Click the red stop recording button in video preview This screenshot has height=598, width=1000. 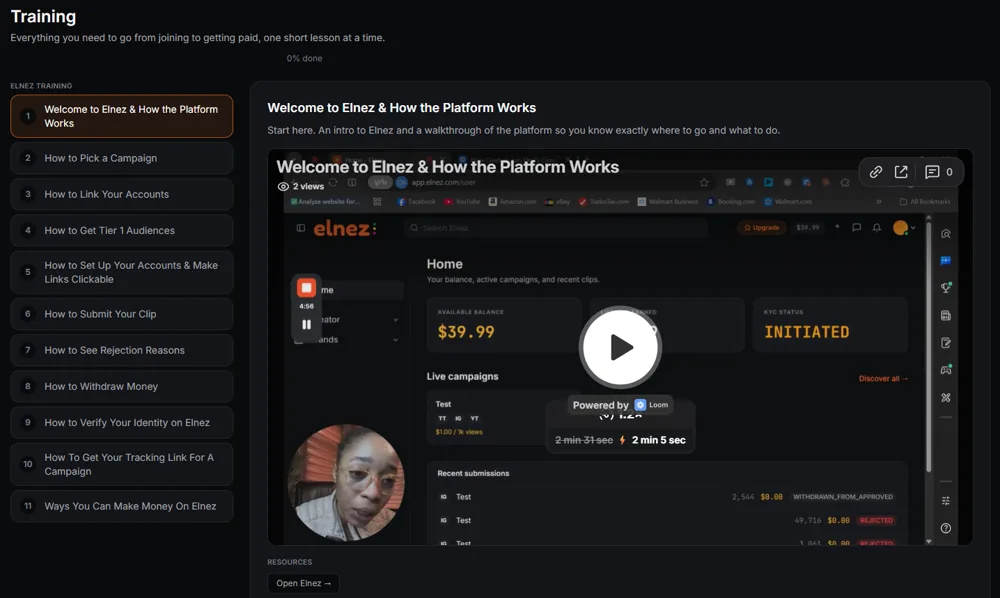coord(307,288)
